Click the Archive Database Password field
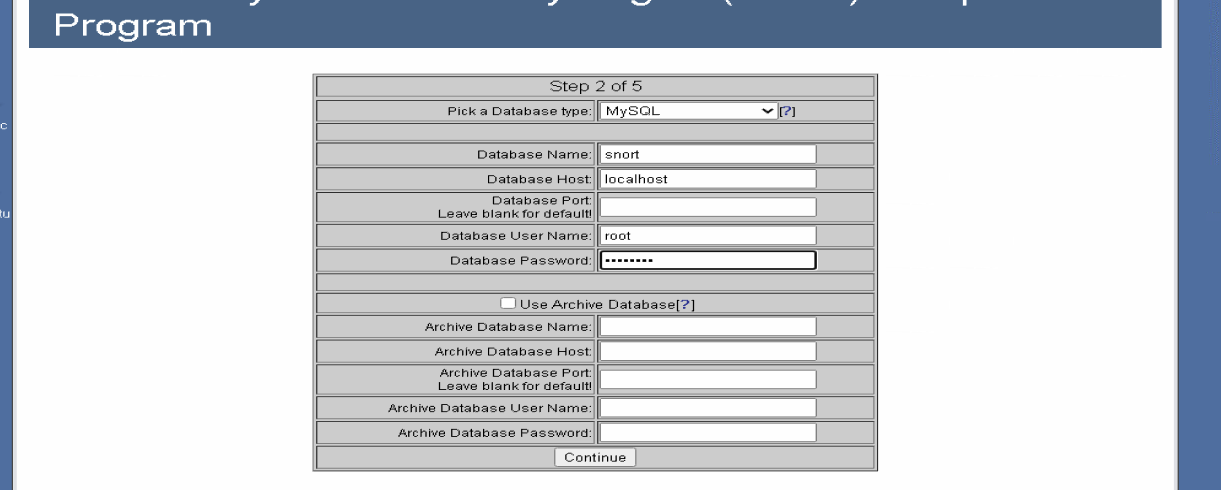 pos(708,433)
